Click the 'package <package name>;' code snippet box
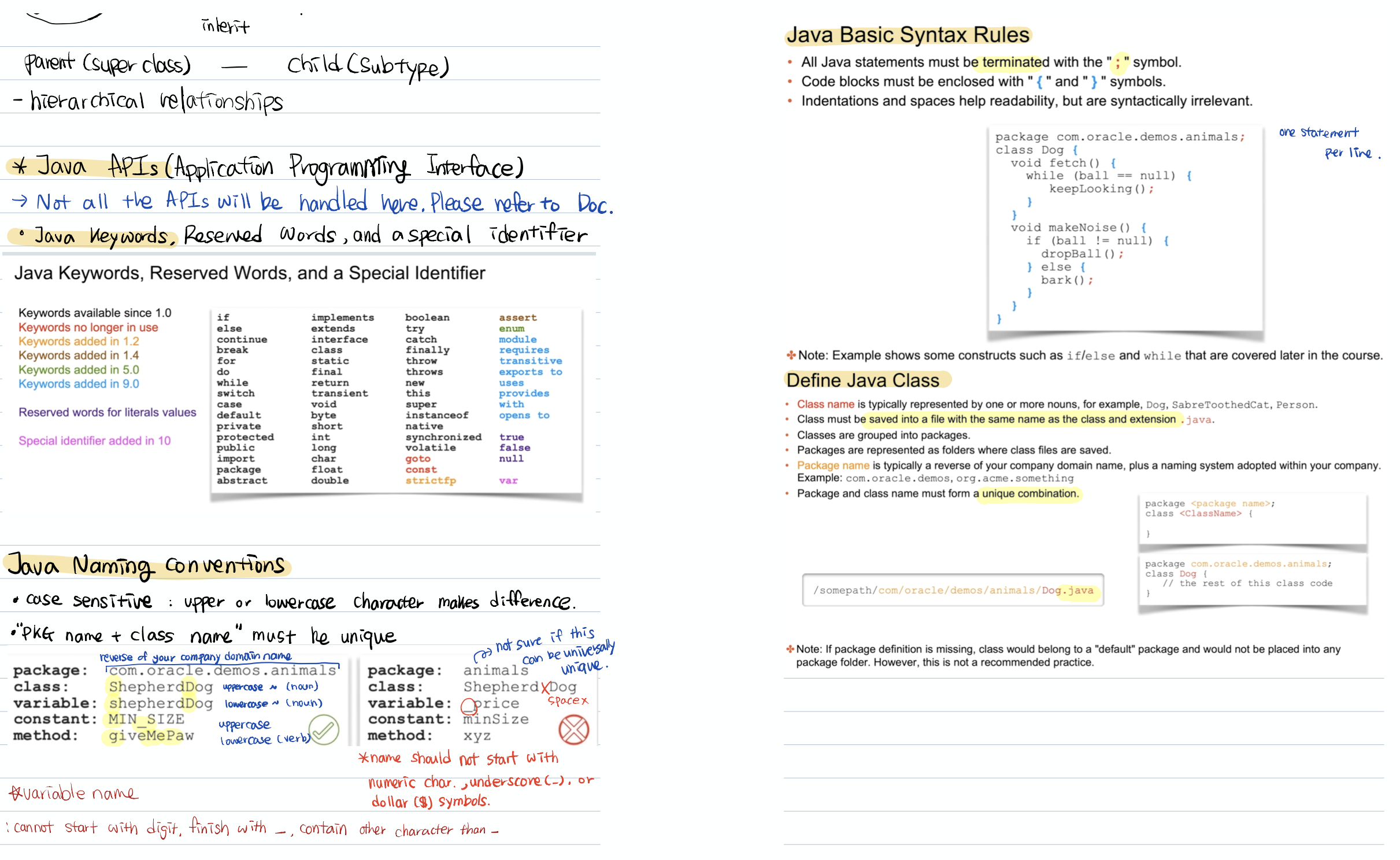The width and height of the screenshot is (1400, 860). 1252,518
